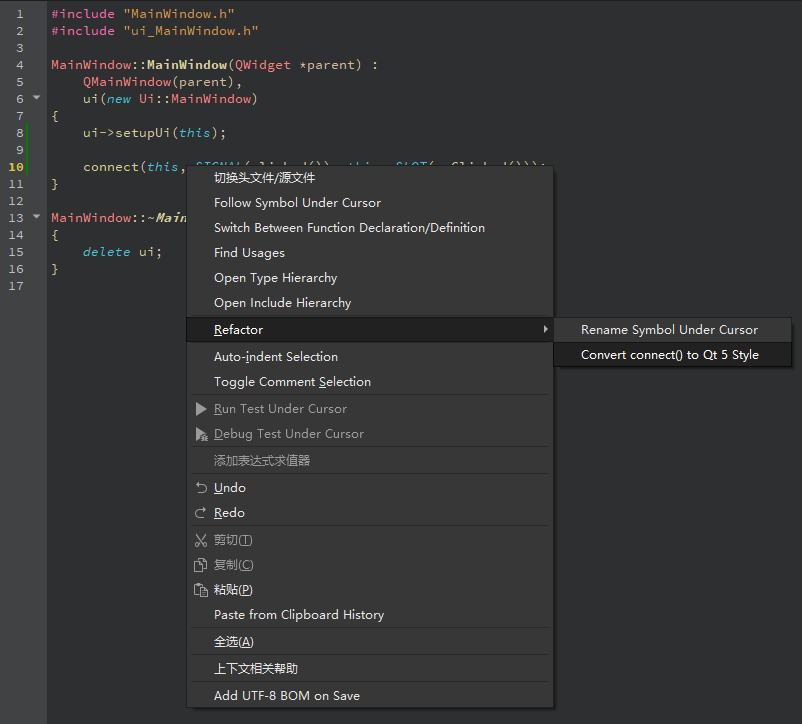Toggle Add UTF-8 BOM on Save

[370, 696]
